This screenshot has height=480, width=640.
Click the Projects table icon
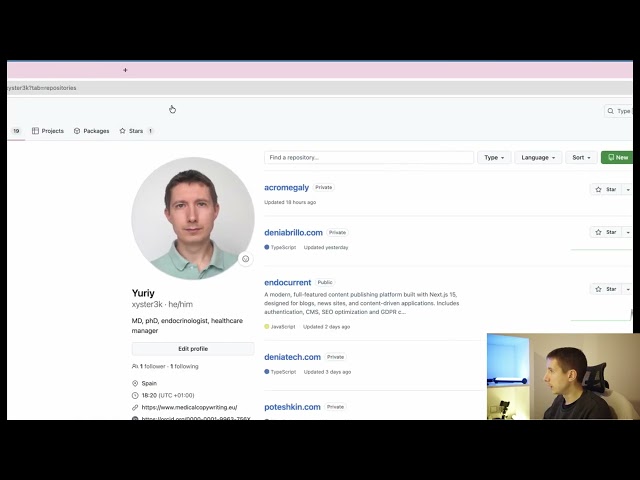coord(36,131)
